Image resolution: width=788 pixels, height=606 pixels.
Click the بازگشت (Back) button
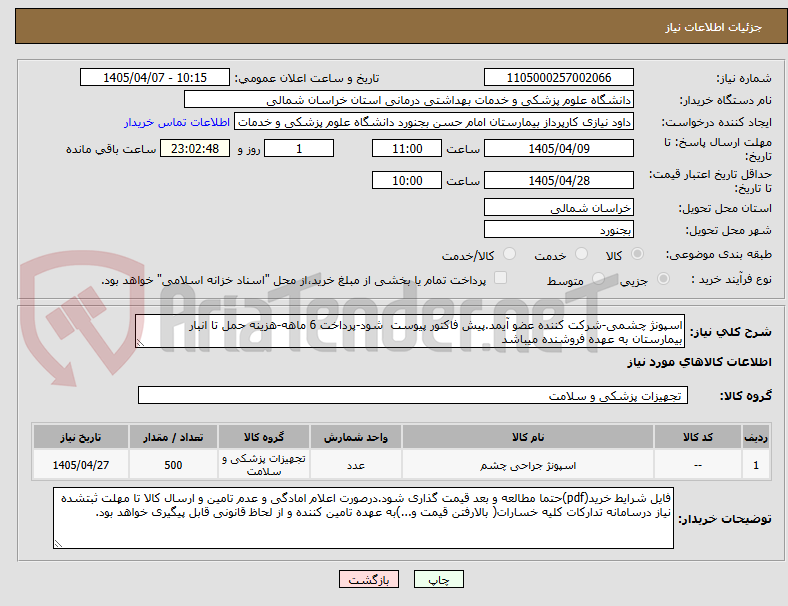point(369,579)
